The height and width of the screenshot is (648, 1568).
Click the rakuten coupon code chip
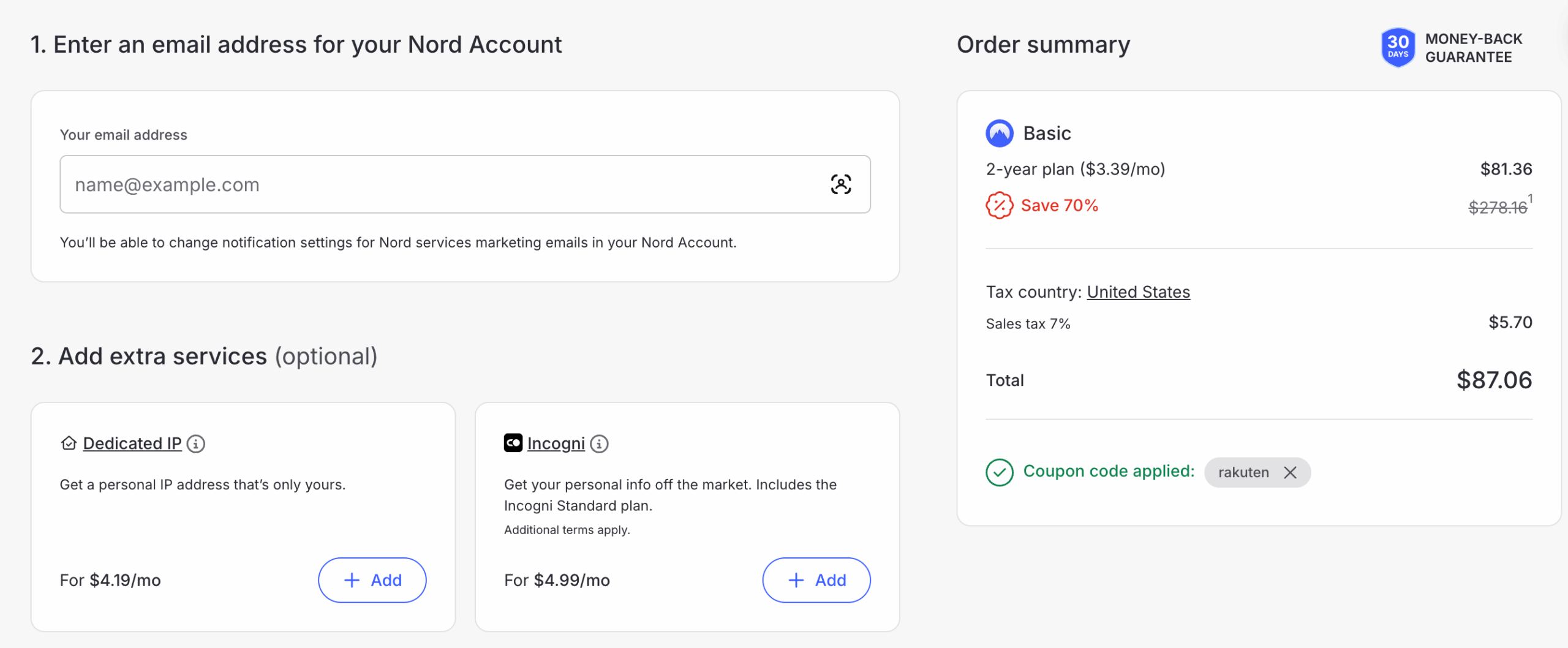(1243, 472)
